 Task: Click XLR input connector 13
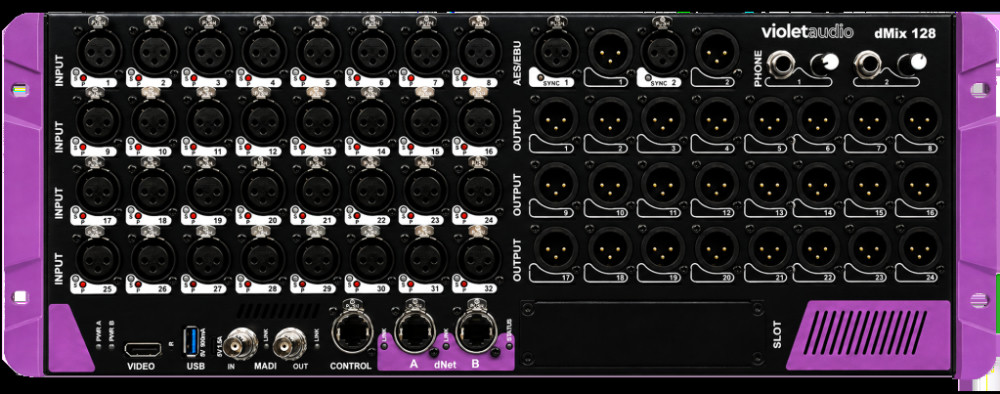pos(318,120)
